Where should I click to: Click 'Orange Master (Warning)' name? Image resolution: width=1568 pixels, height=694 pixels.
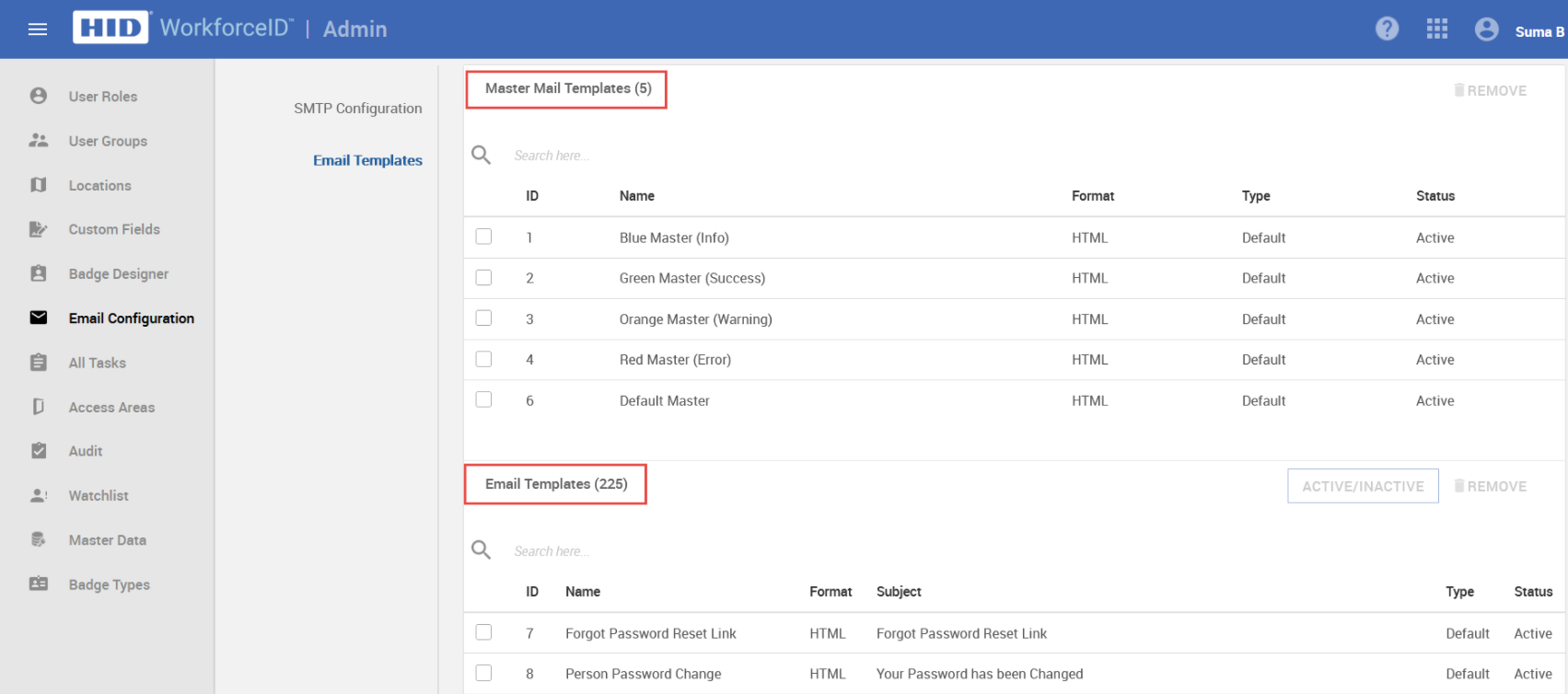point(696,319)
